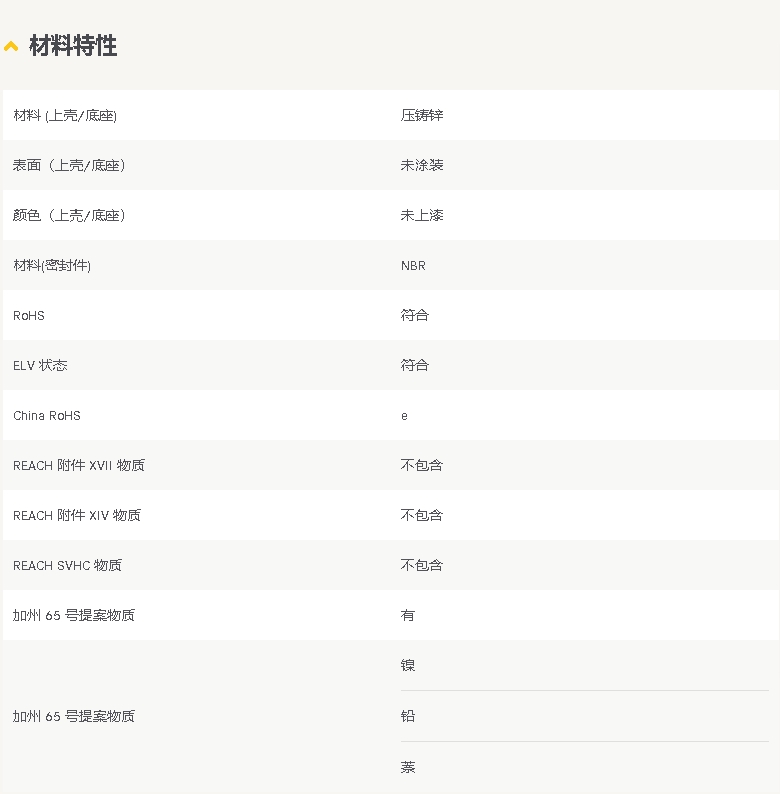Click the 未上漆 color value
780x794 pixels.
[x=422, y=215]
